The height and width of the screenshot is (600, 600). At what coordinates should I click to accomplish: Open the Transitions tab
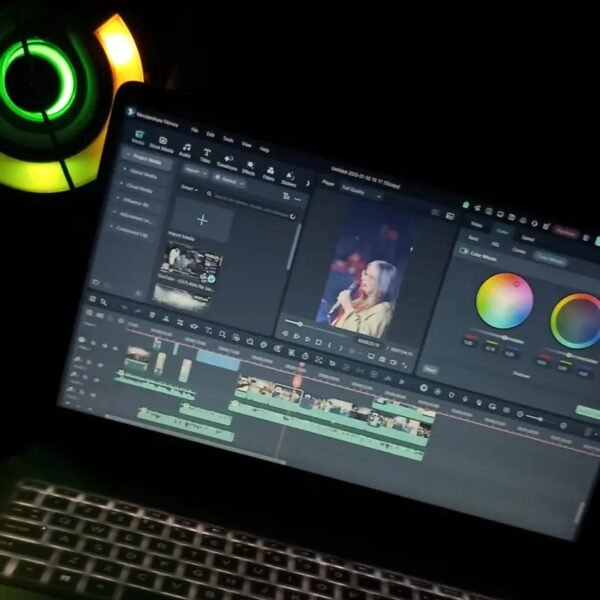227,161
